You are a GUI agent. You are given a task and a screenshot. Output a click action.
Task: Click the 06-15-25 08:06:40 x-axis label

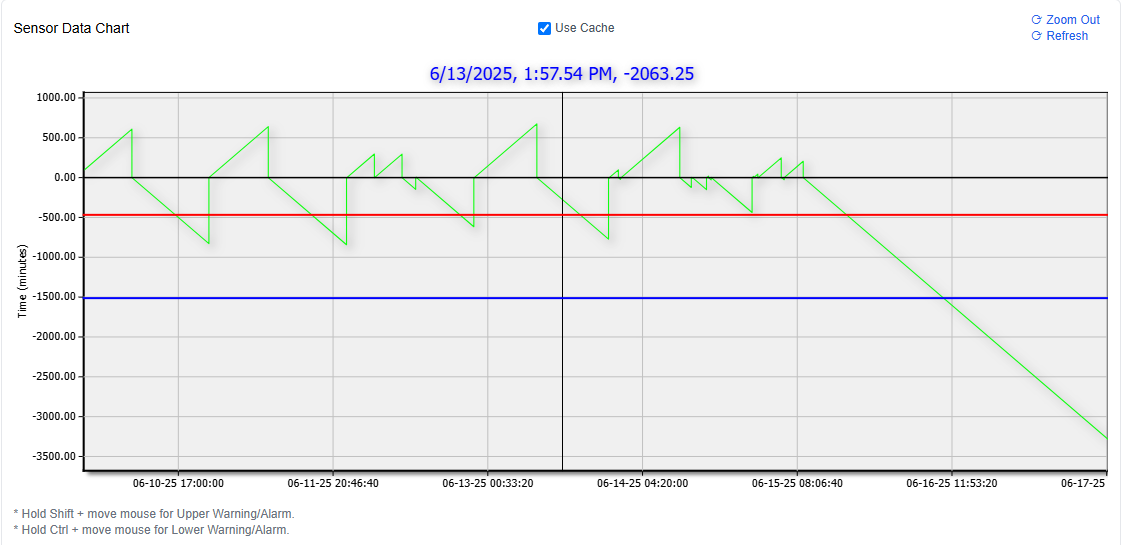[797, 483]
